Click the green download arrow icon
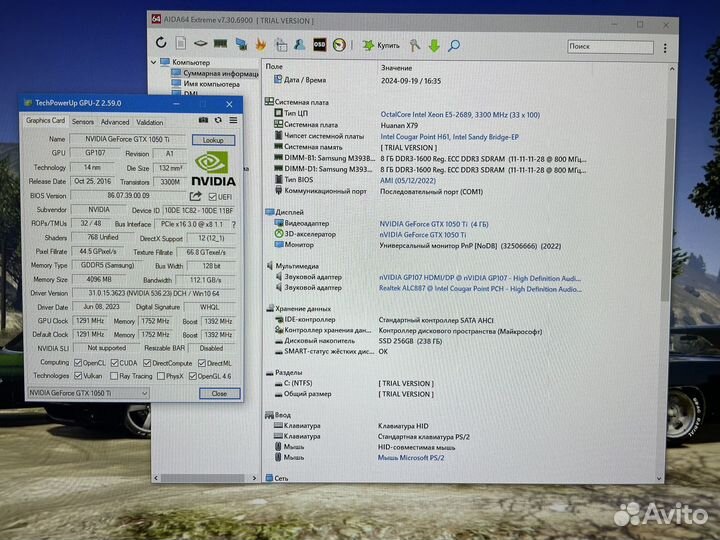 click(434, 45)
